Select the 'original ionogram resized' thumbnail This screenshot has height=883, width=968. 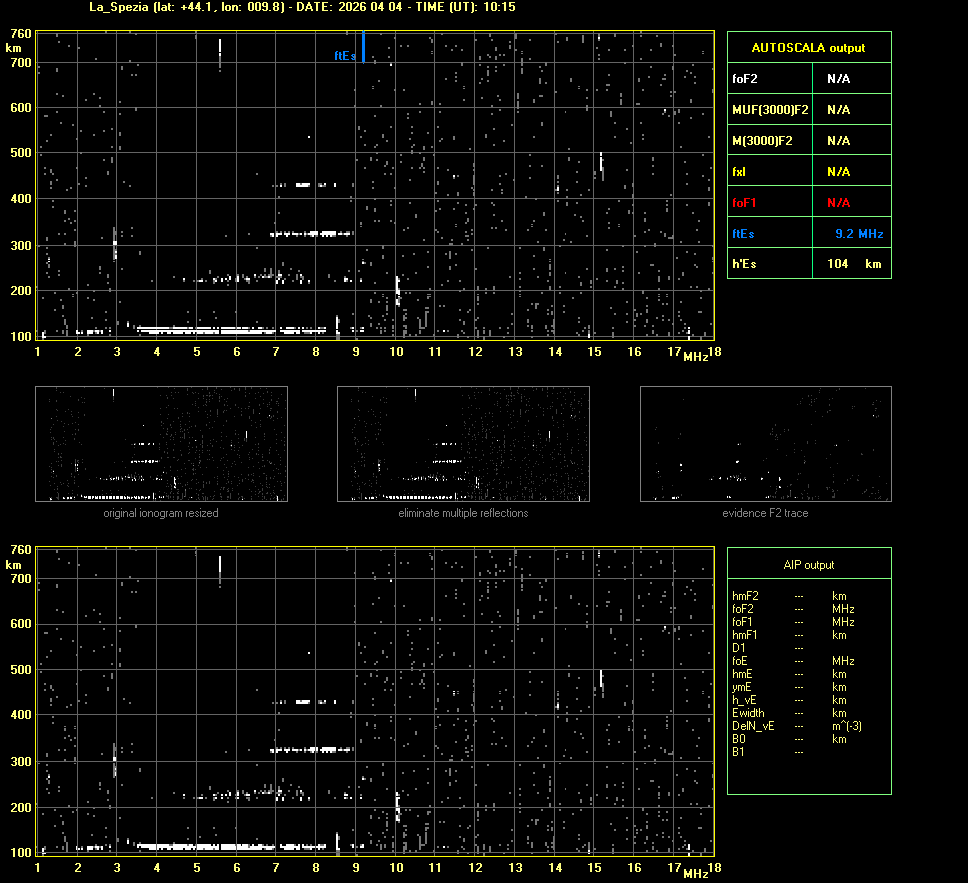[161, 444]
